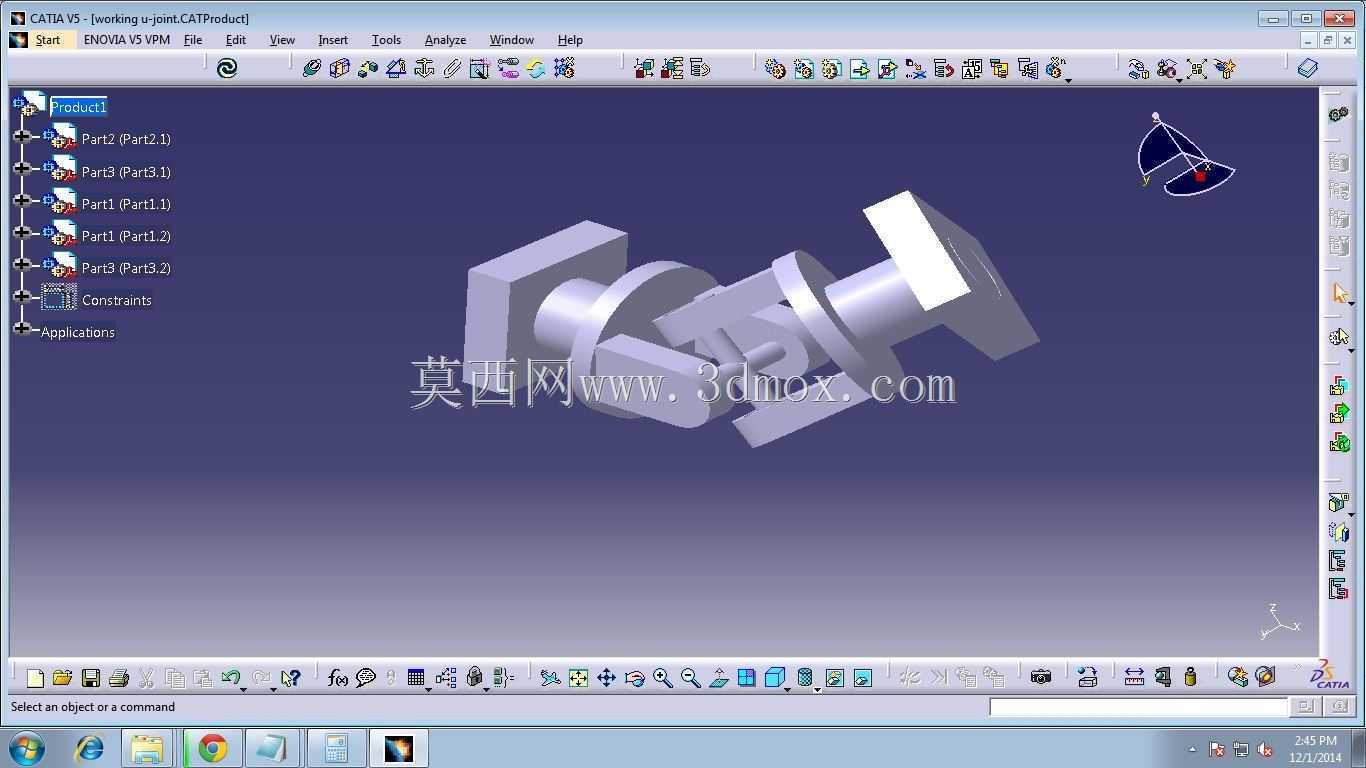Expand the Constraints tree node
Image resolution: width=1366 pixels, height=768 pixels.
point(22,297)
